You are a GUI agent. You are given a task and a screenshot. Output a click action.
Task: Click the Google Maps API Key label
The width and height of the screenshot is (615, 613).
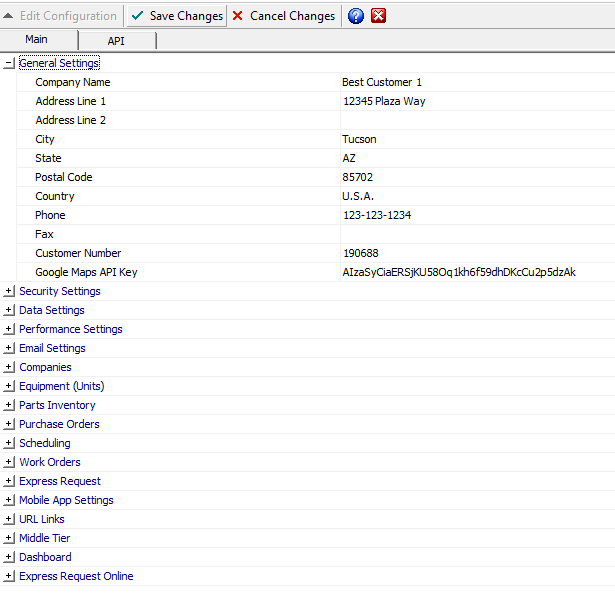tap(86, 272)
